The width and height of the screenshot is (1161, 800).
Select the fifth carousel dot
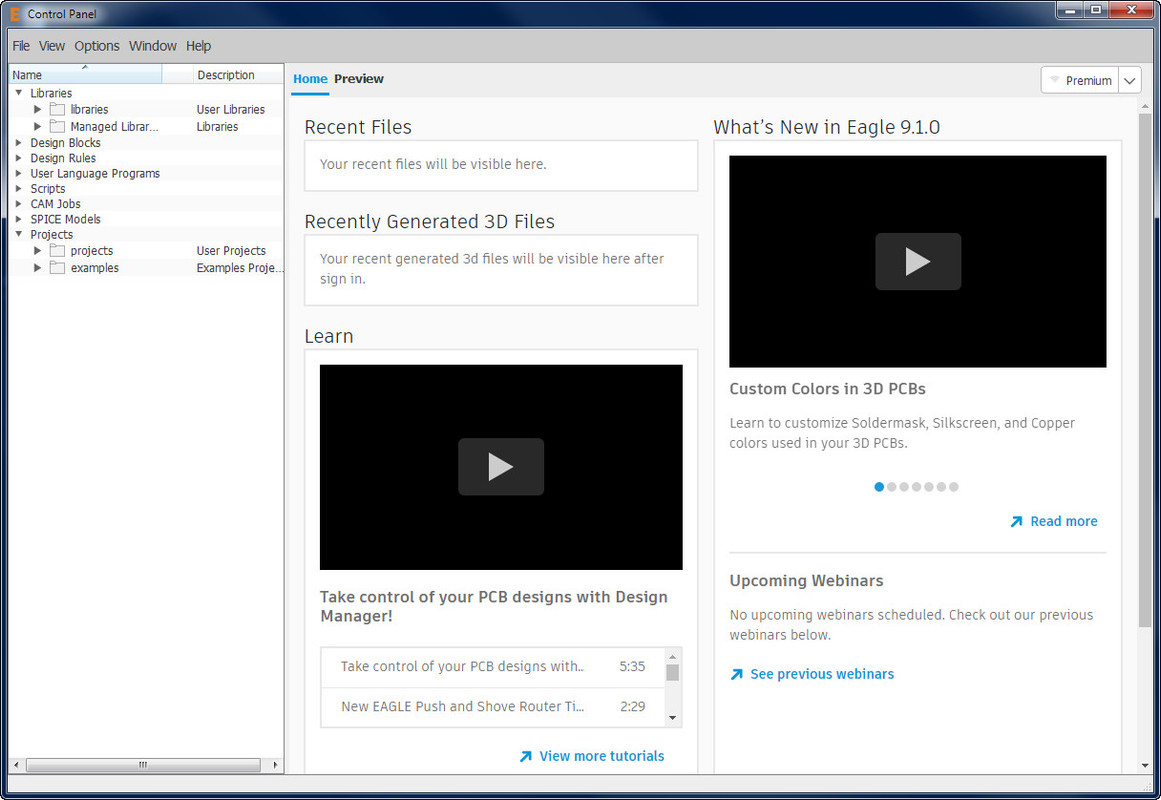click(929, 487)
